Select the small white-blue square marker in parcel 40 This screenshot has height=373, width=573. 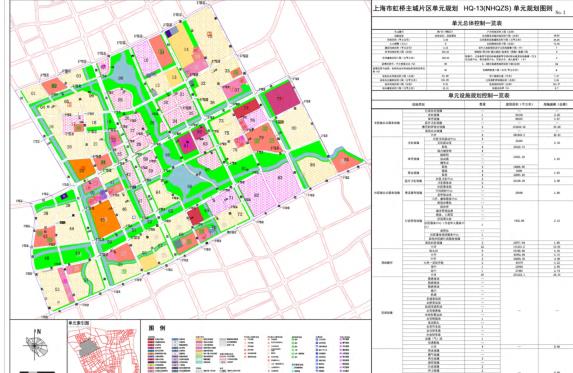pyautogui.click(x=134, y=217)
